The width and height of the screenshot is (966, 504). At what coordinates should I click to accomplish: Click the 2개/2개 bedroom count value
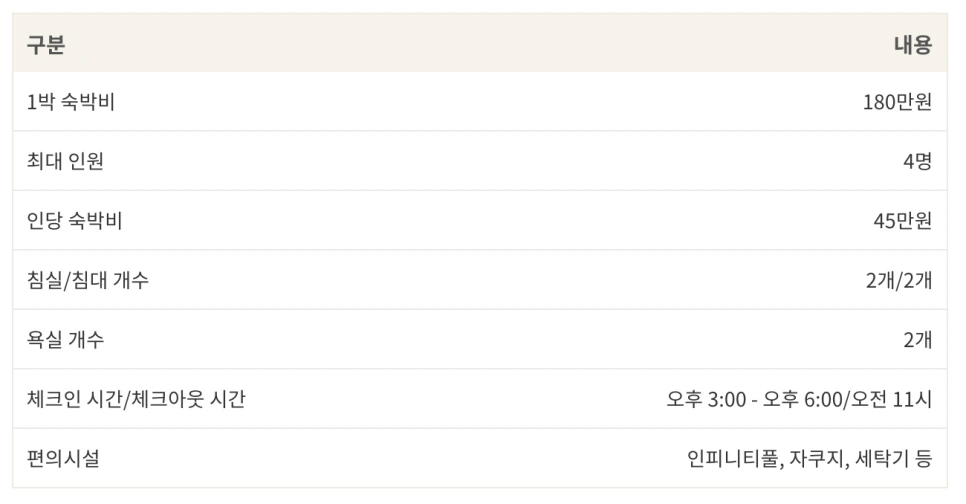point(899,280)
